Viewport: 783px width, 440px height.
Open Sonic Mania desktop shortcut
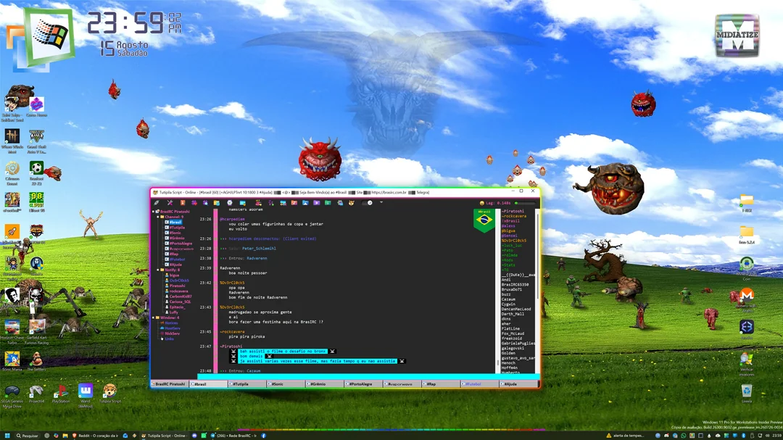coord(12,361)
